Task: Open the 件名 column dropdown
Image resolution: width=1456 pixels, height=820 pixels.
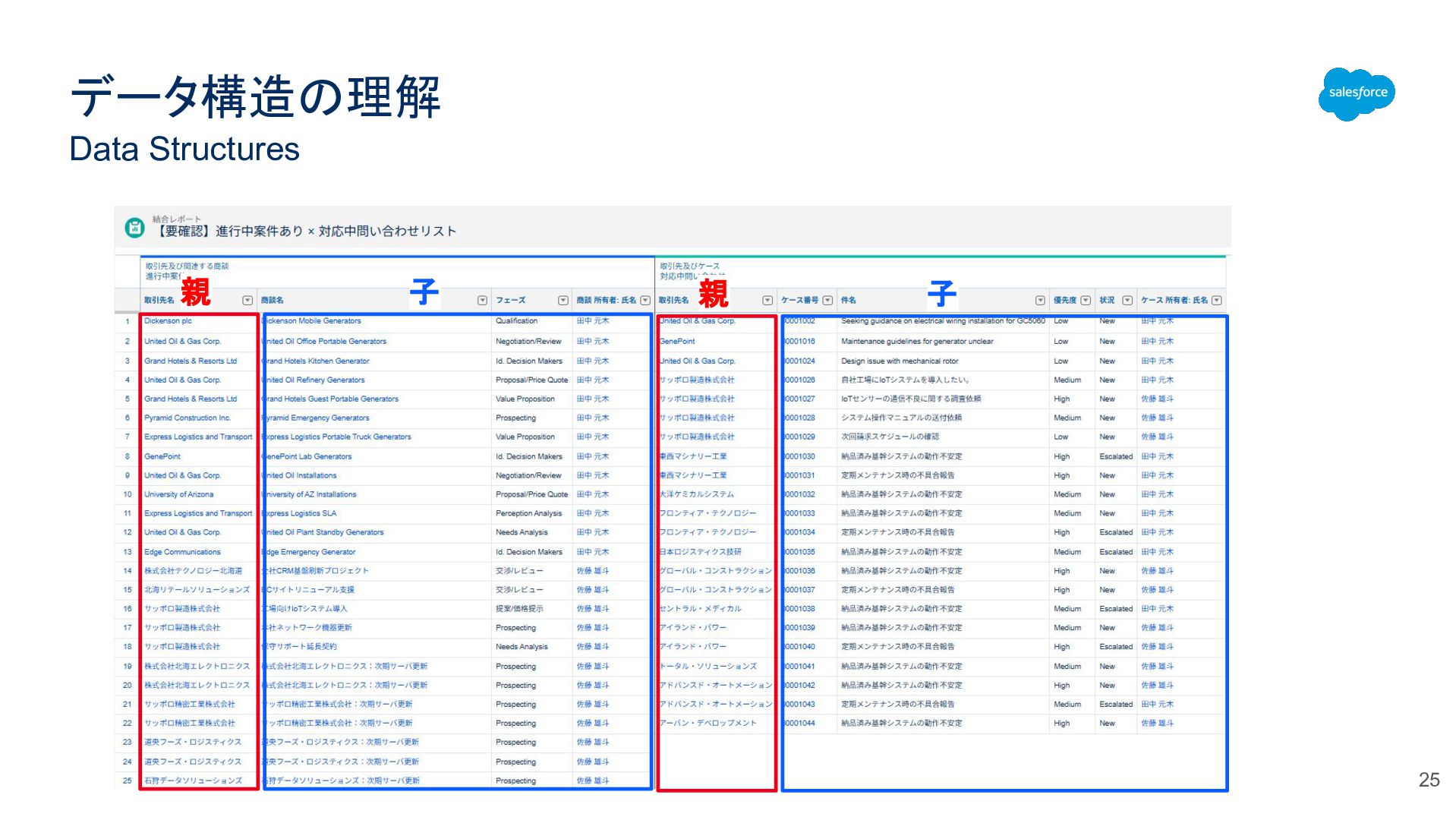Action: click(x=1040, y=301)
